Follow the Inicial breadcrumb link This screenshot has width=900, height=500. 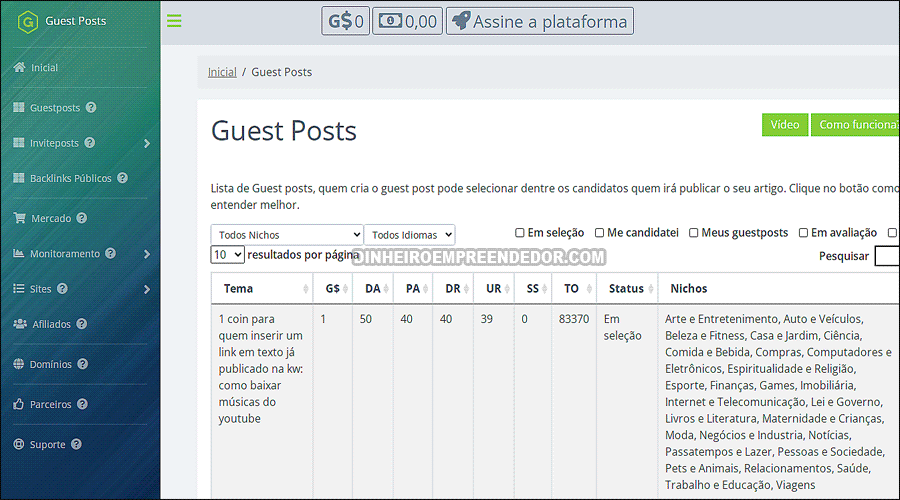222,72
